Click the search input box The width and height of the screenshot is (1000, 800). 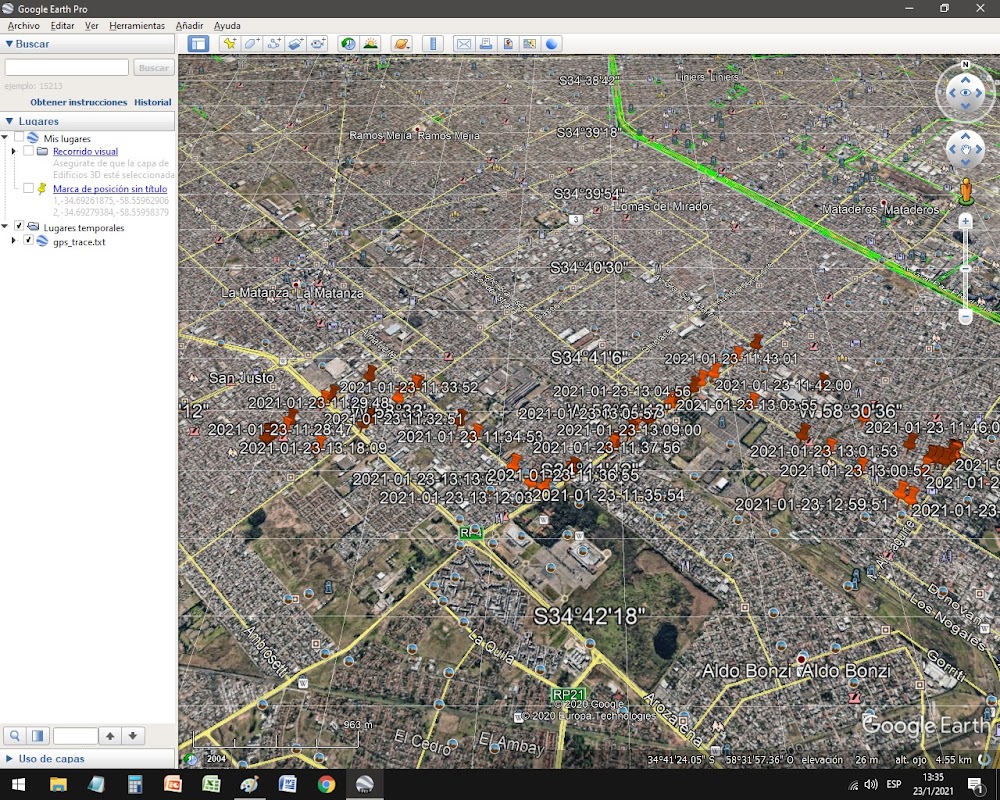66,68
